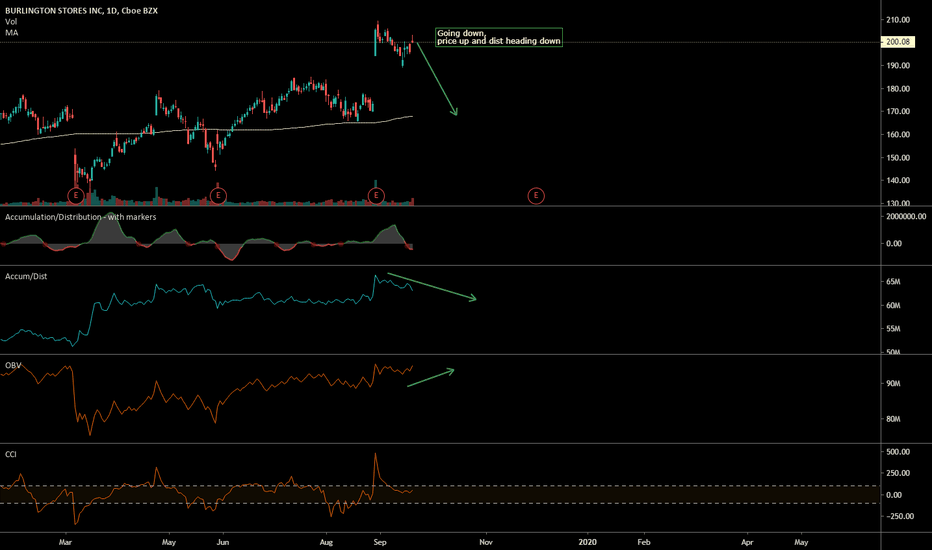This screenshot has height=550, width=932.
Task: Select the CCI indicator label
Action: (x=11, y=454)
